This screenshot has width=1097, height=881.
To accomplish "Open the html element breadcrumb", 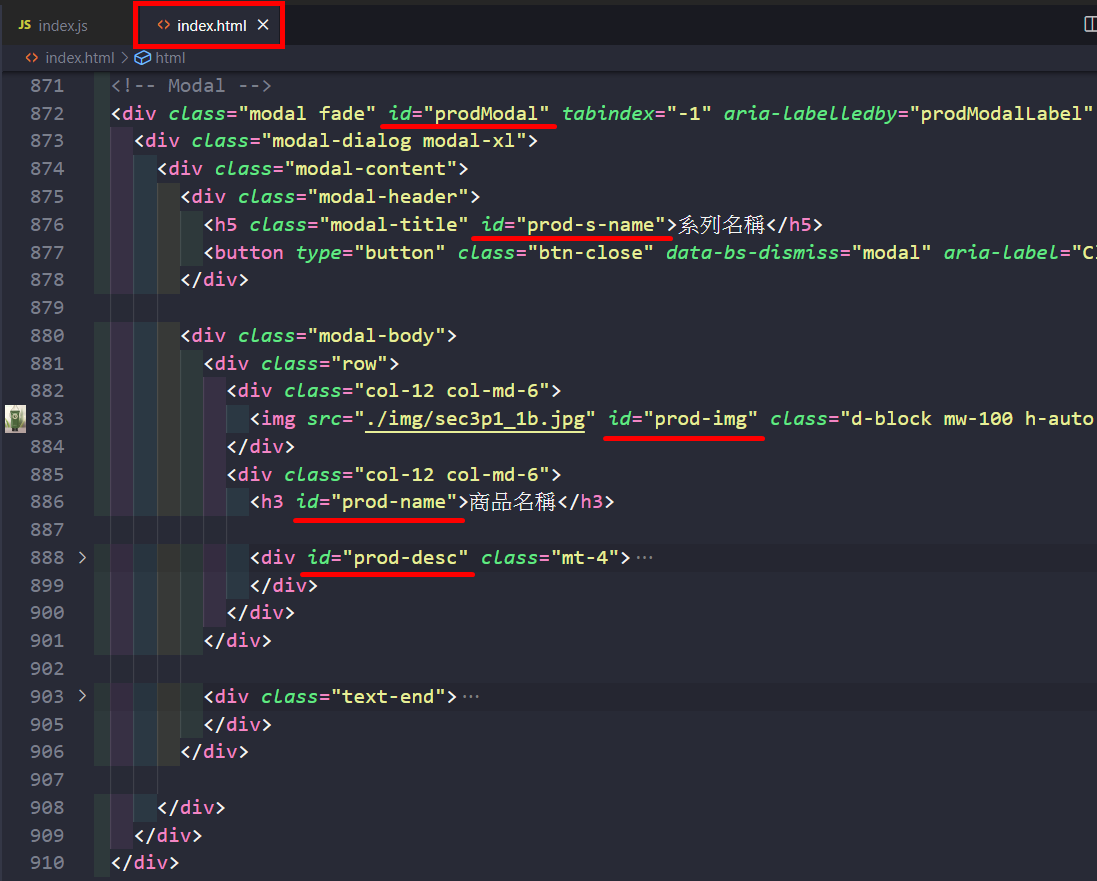I will [x=170, y=58].
